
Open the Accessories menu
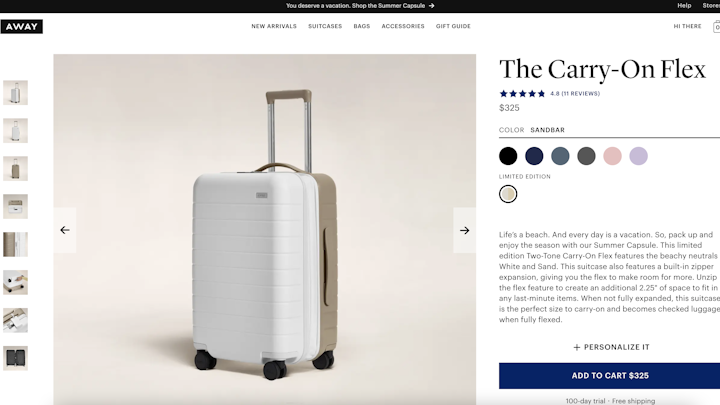(x=403, y=26)
